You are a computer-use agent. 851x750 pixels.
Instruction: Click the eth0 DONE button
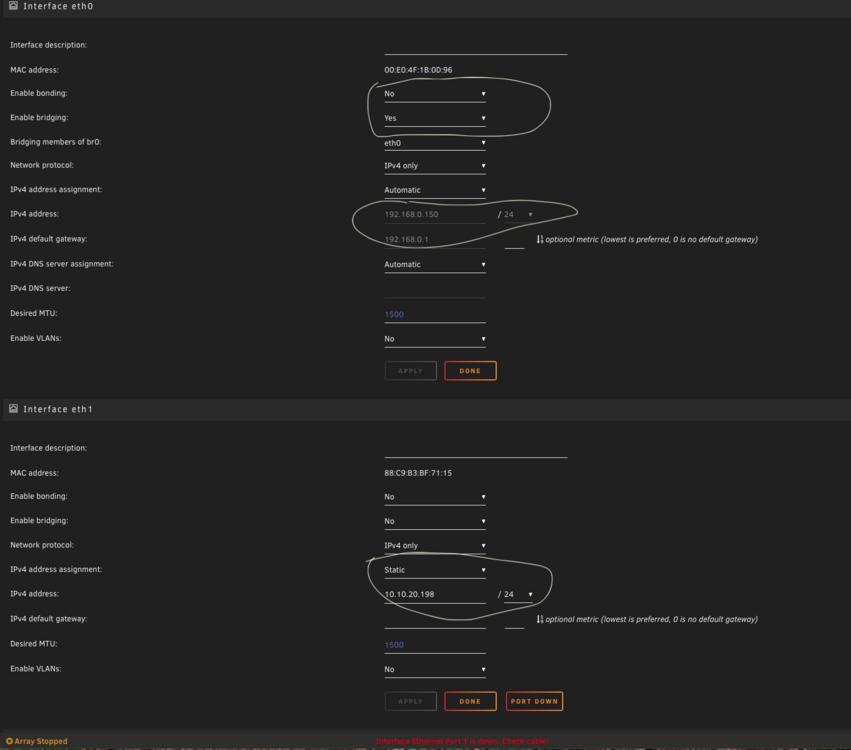point(470,371)
